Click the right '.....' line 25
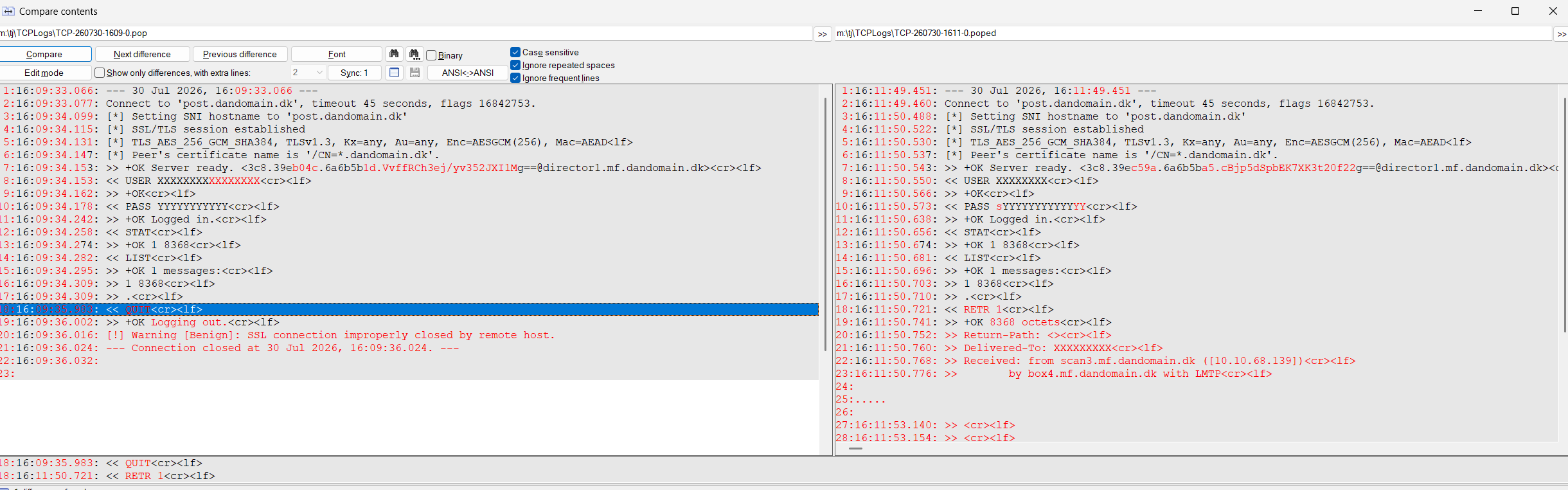 pyautogui.click(x=1197, y=399)
